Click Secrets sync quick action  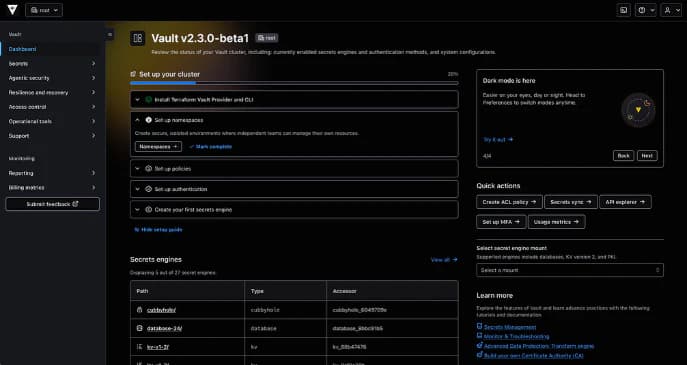pos(570,202)
